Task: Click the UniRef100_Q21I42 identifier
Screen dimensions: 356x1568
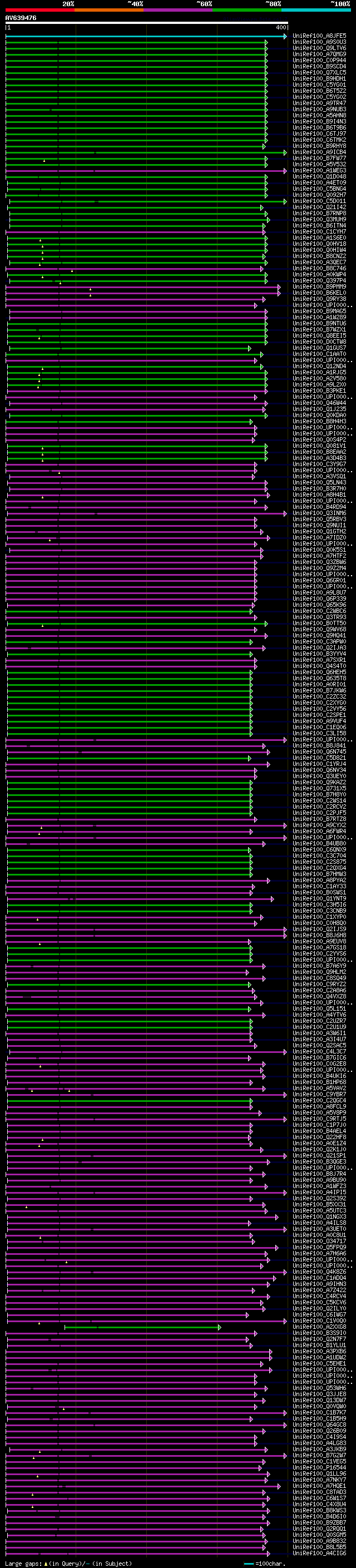Action: (x=319, y=207)
